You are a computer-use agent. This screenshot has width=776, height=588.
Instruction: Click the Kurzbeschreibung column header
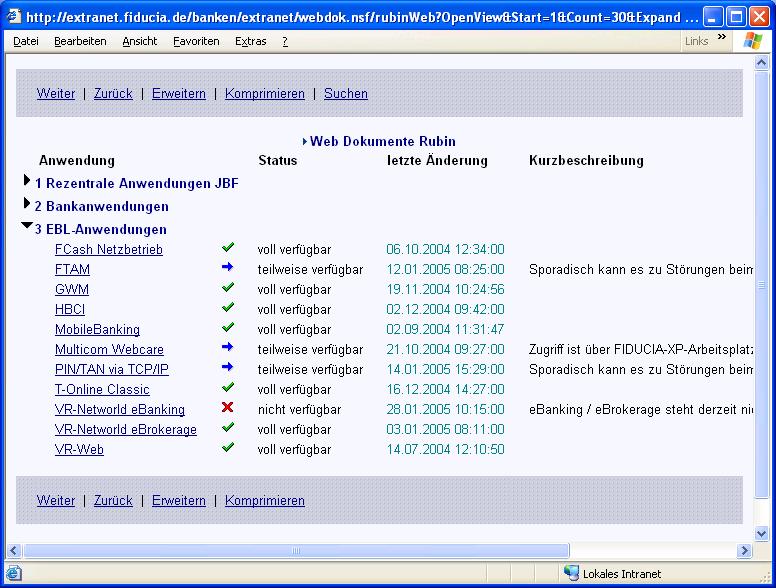coord(586,160)
